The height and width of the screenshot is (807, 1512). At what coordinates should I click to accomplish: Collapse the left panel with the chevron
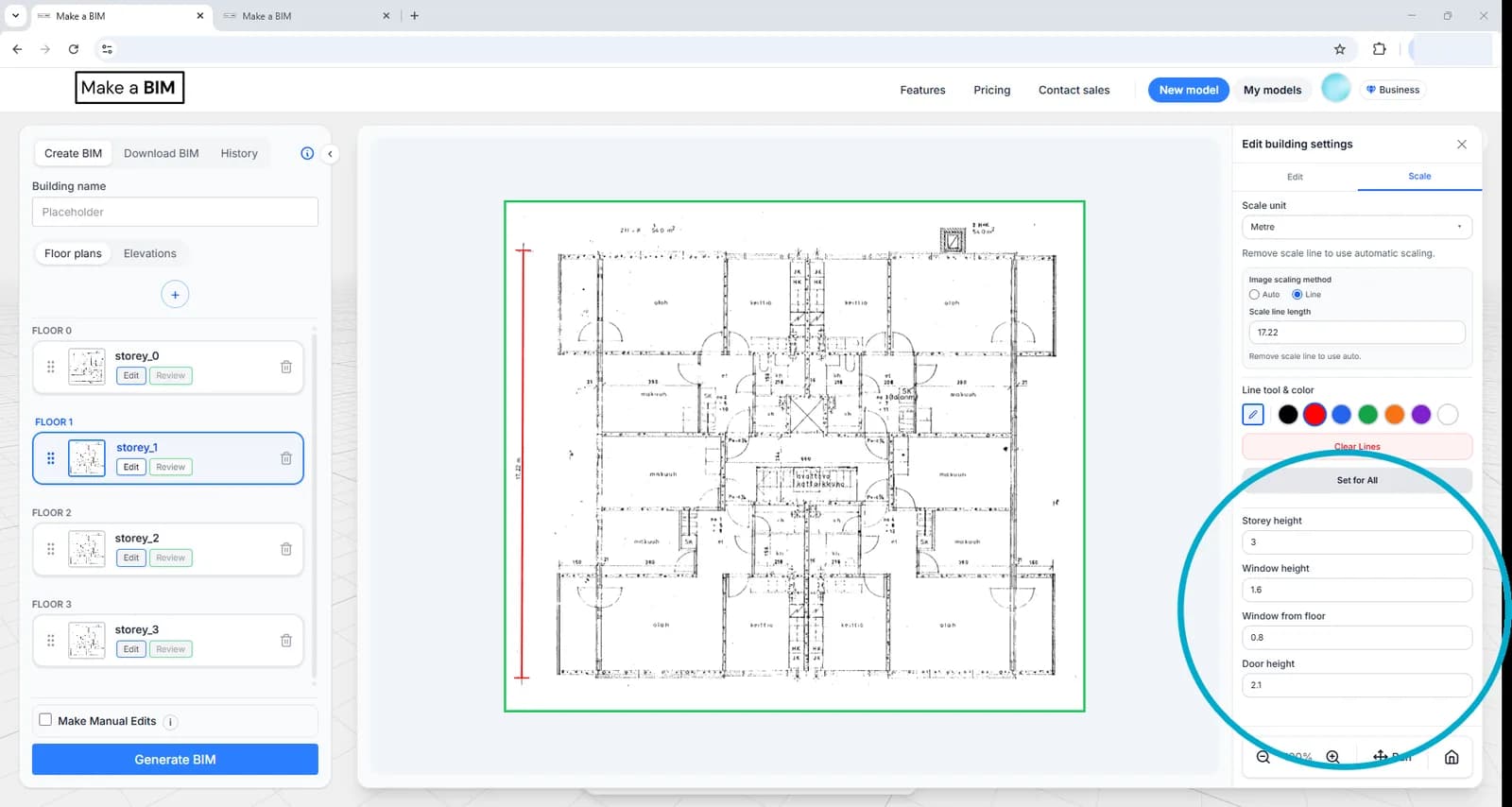coord(330,153)
